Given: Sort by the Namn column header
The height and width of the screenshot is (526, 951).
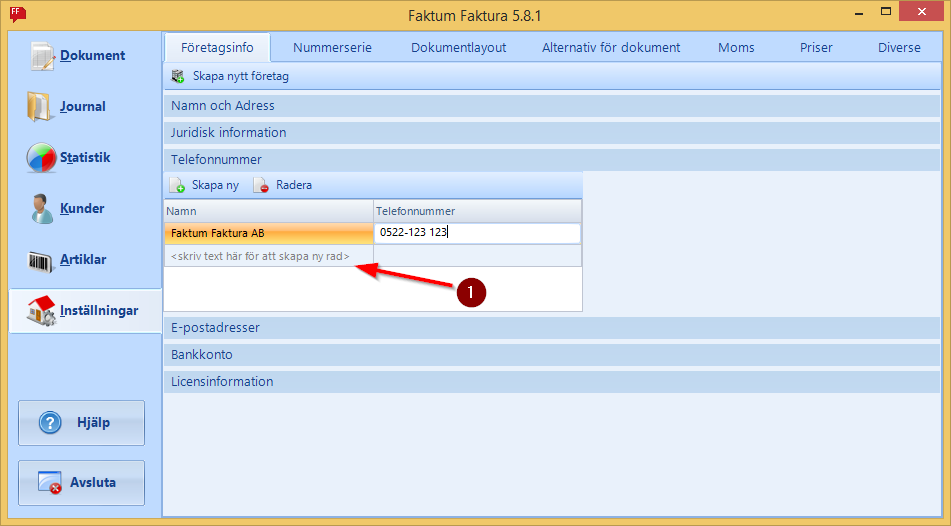Looking at the screenshot, I should [269, 211].
